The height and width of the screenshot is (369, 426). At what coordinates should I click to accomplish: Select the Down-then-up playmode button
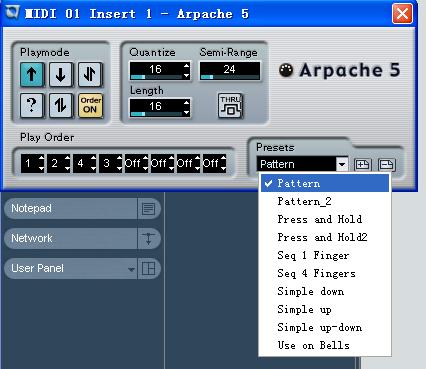click(x=60, y=105)
